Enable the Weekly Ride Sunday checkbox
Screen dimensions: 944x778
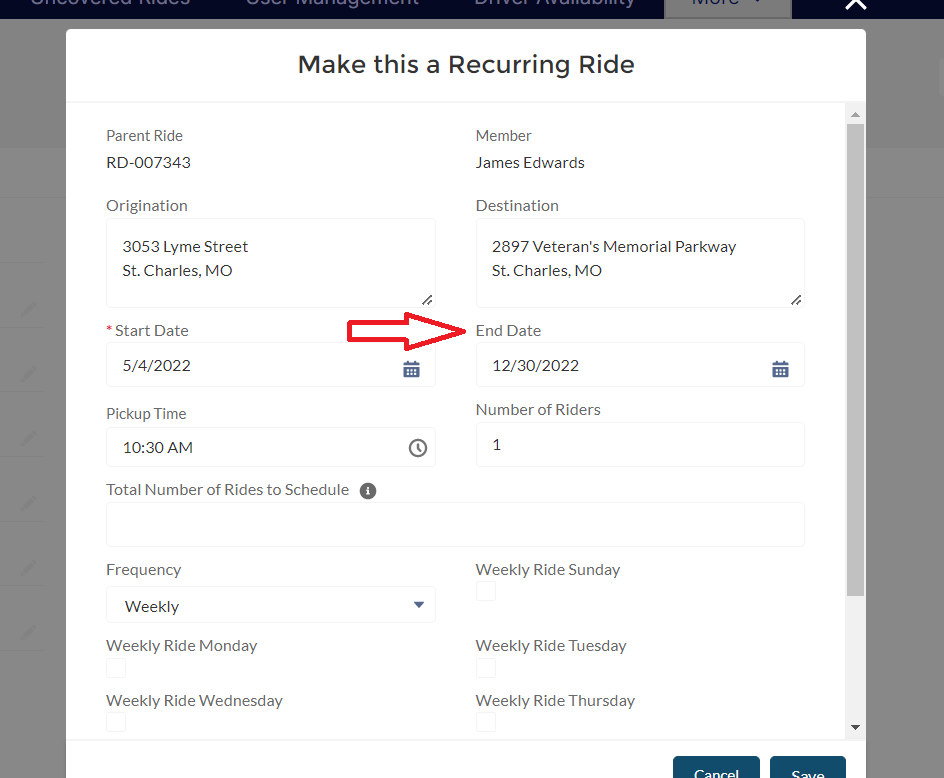486,592
